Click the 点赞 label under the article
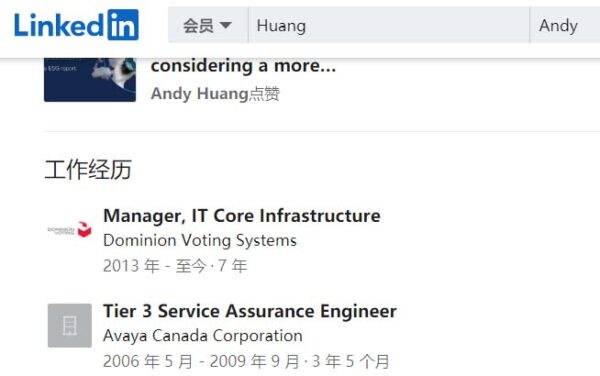Viewport: 600px width, 376px height. click(264, 94)
